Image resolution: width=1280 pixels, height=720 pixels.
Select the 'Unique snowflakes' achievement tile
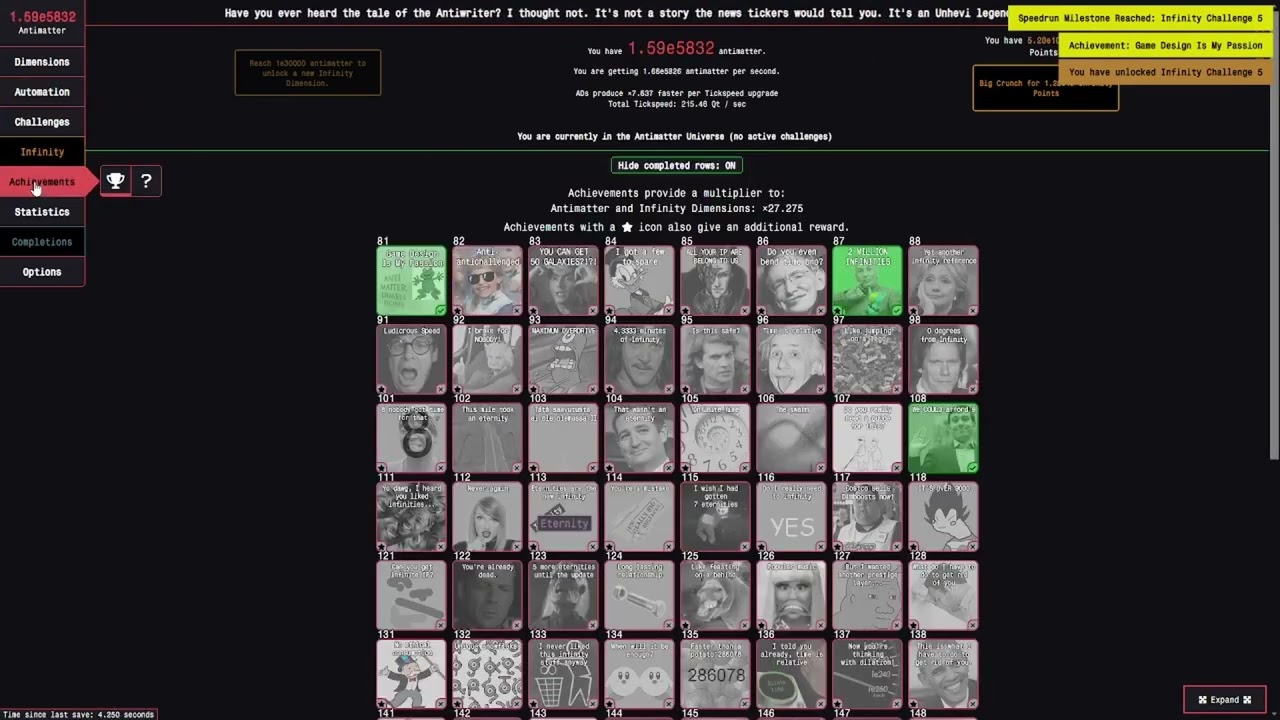[487, 676]
